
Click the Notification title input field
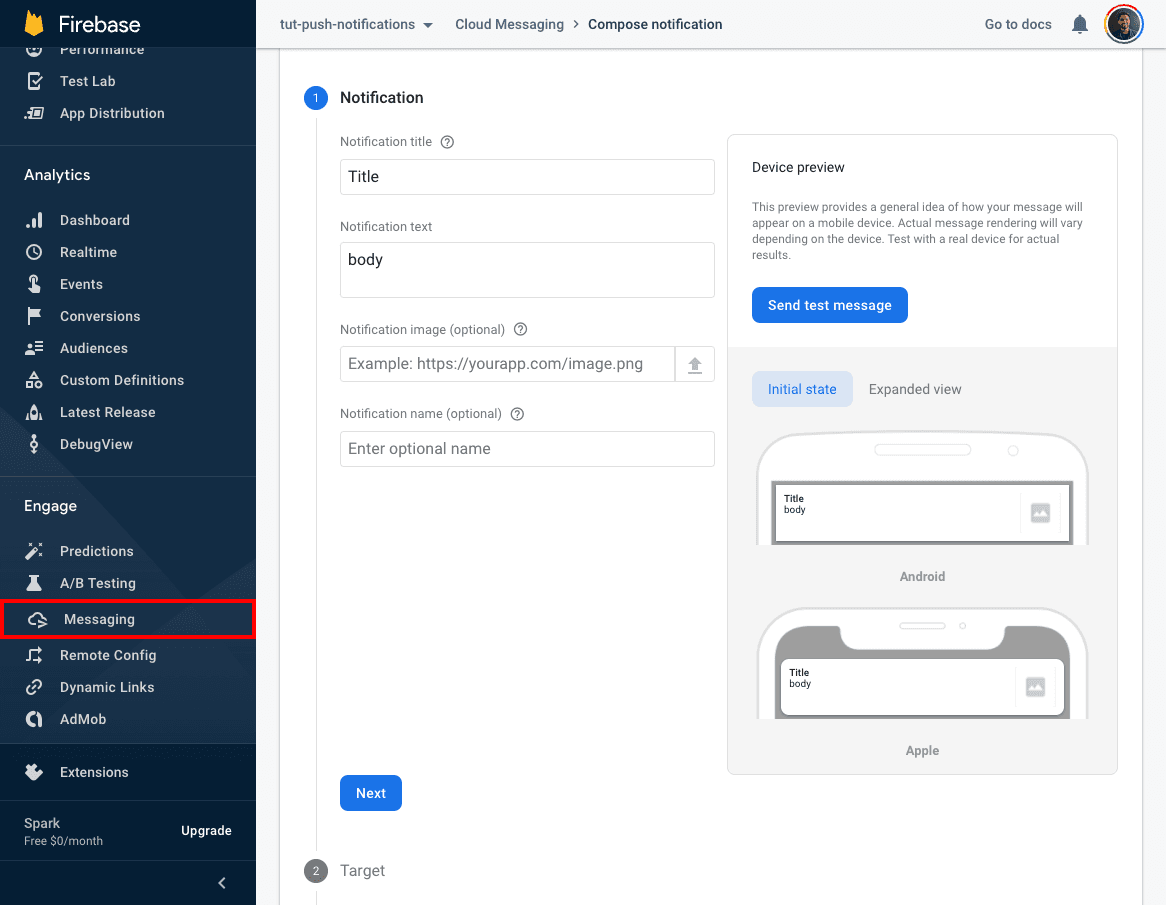click(527, 177)
